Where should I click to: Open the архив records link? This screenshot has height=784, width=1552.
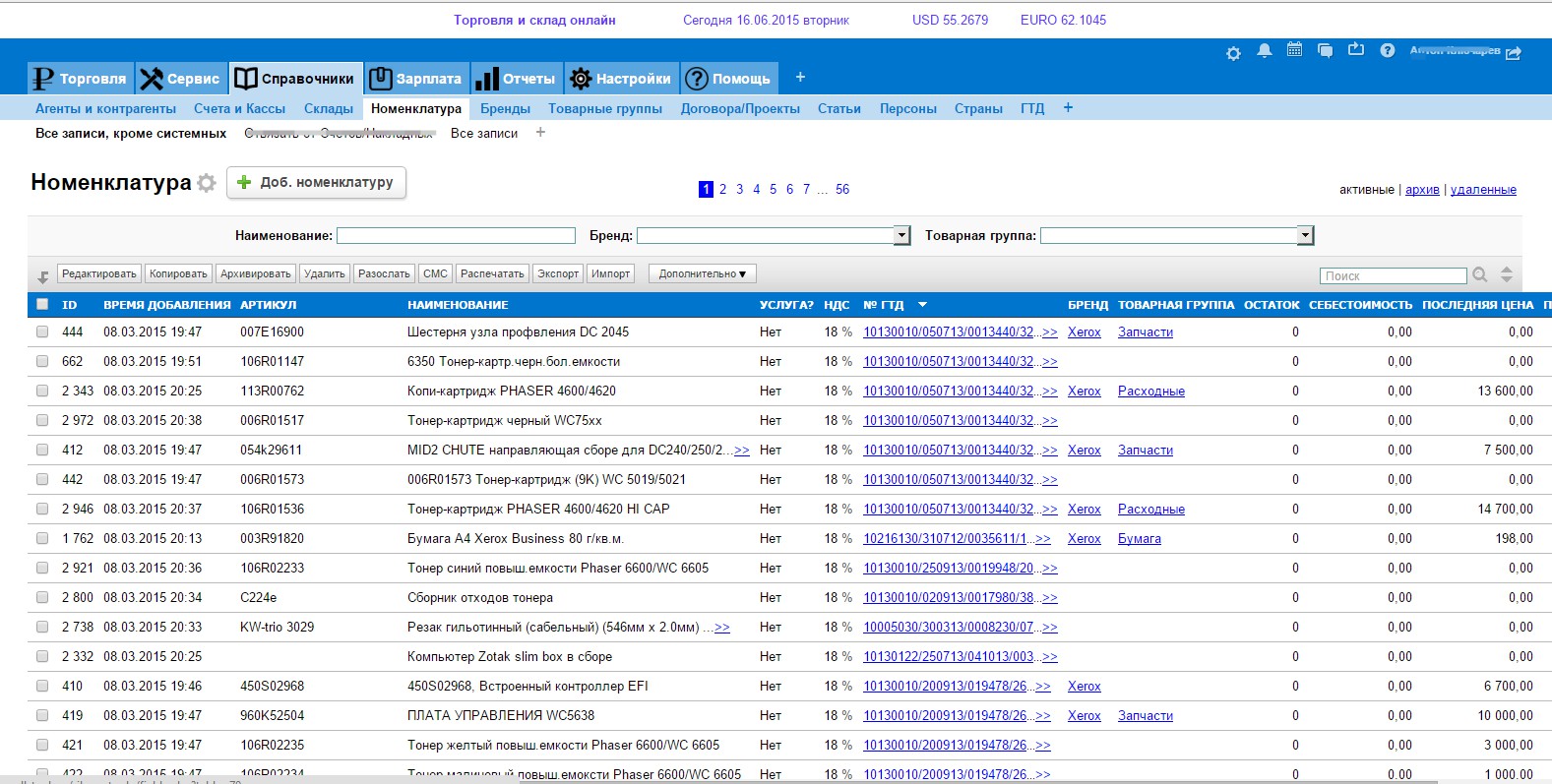1422,190
